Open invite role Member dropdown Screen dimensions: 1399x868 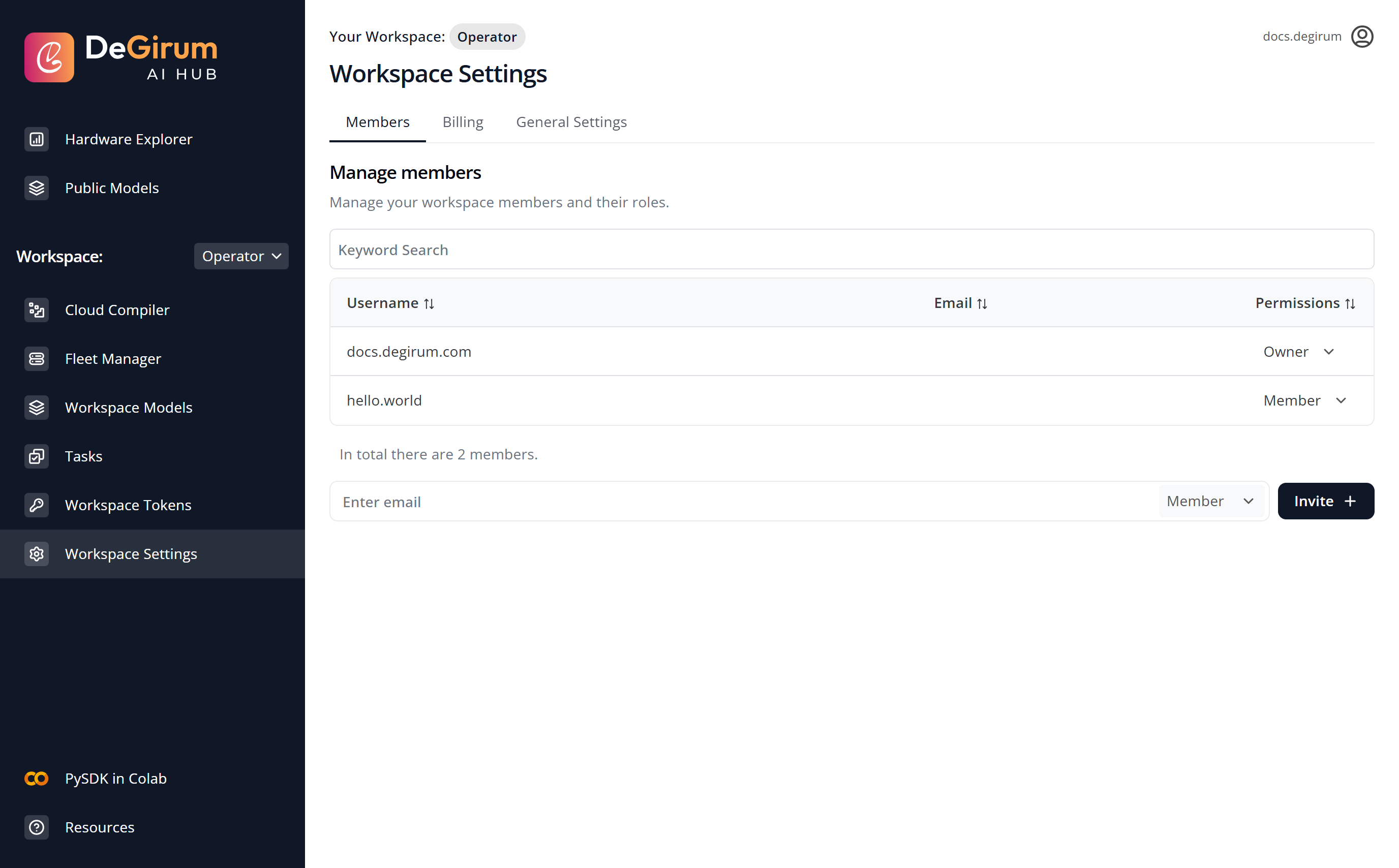1209,501
